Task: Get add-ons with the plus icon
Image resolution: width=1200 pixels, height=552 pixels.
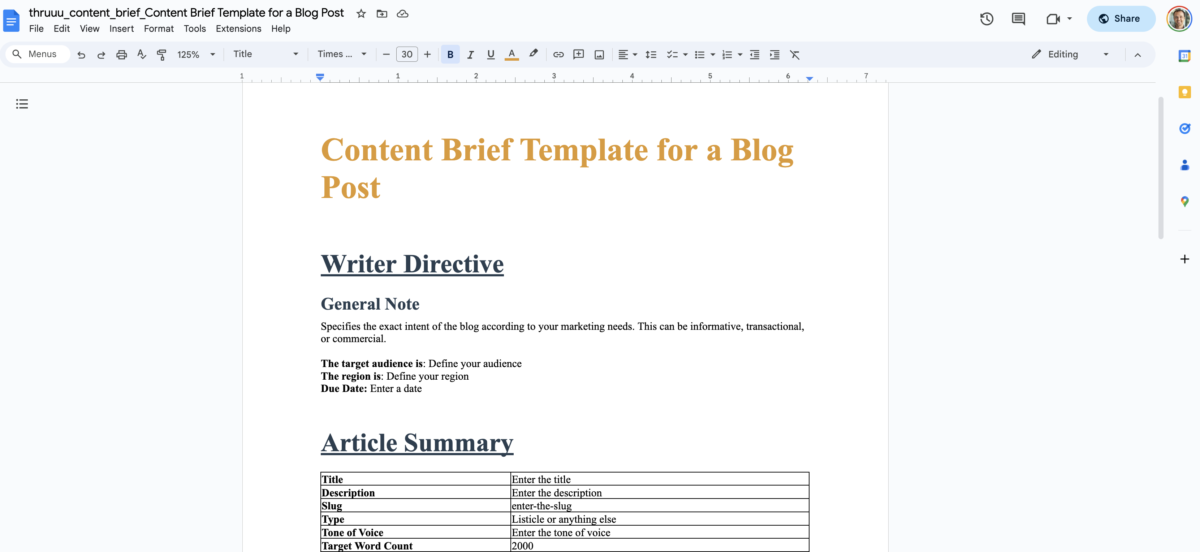Action: [x=1184, y=259]
